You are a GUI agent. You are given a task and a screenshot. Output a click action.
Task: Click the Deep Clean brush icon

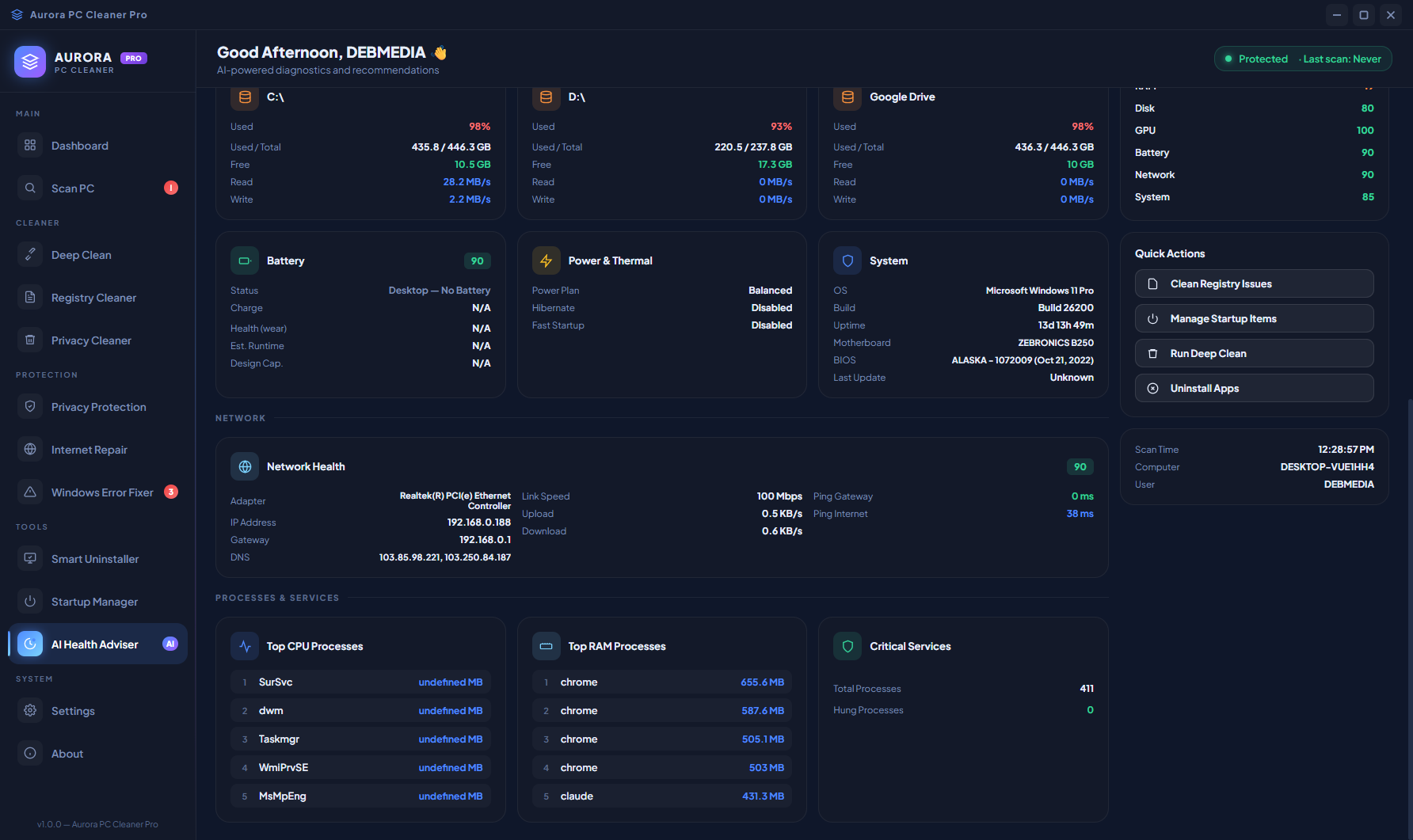30,255
